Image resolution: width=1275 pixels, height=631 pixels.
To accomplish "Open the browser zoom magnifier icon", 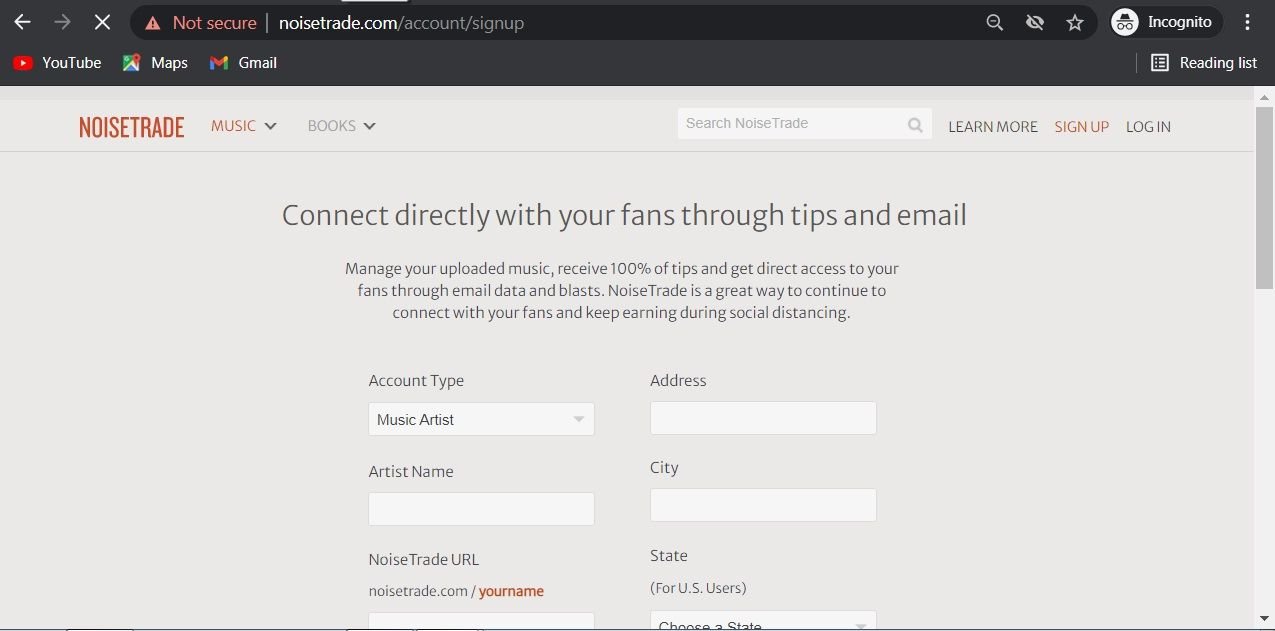I will tap(994, 22).
